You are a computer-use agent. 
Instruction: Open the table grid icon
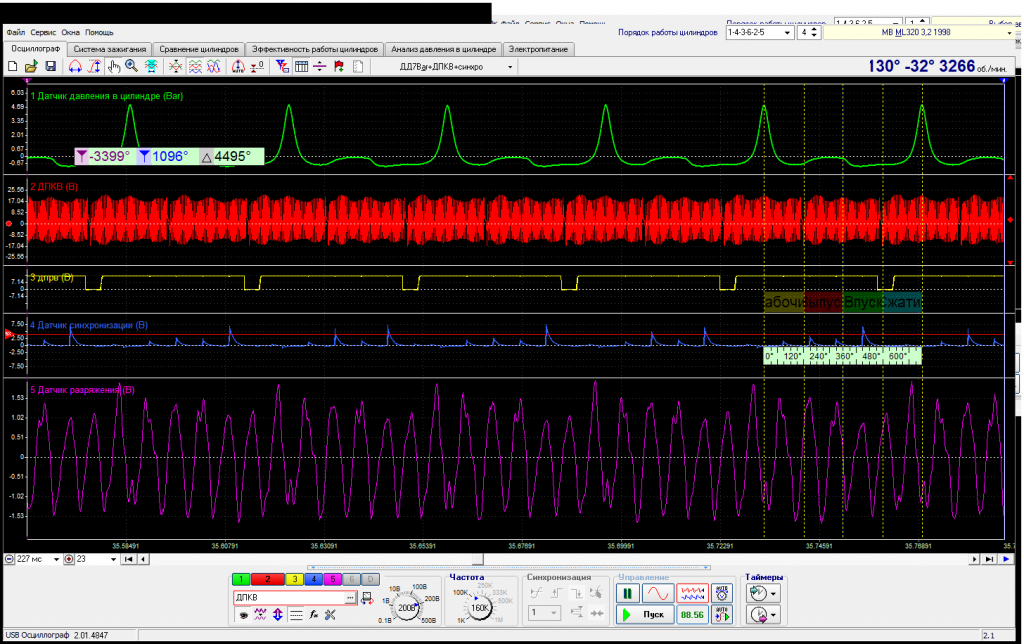coord(301,67)
